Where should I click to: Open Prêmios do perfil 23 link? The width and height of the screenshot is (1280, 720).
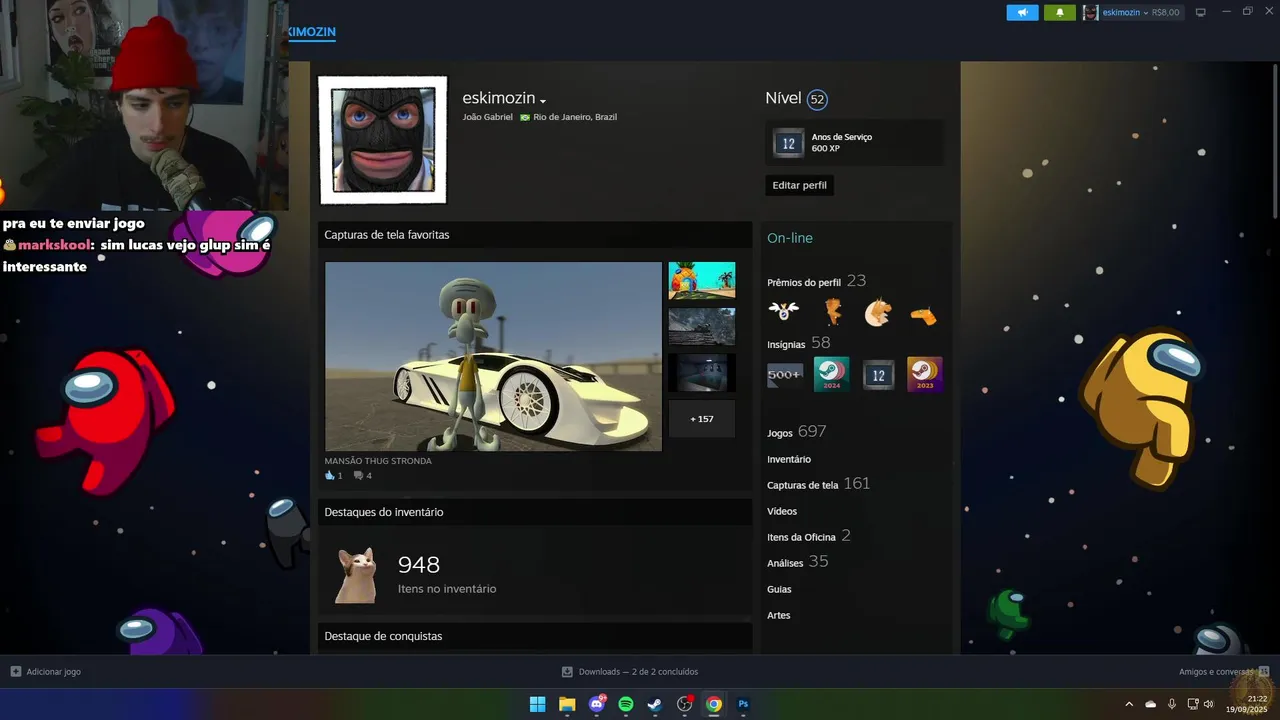[x=816, y=281]
